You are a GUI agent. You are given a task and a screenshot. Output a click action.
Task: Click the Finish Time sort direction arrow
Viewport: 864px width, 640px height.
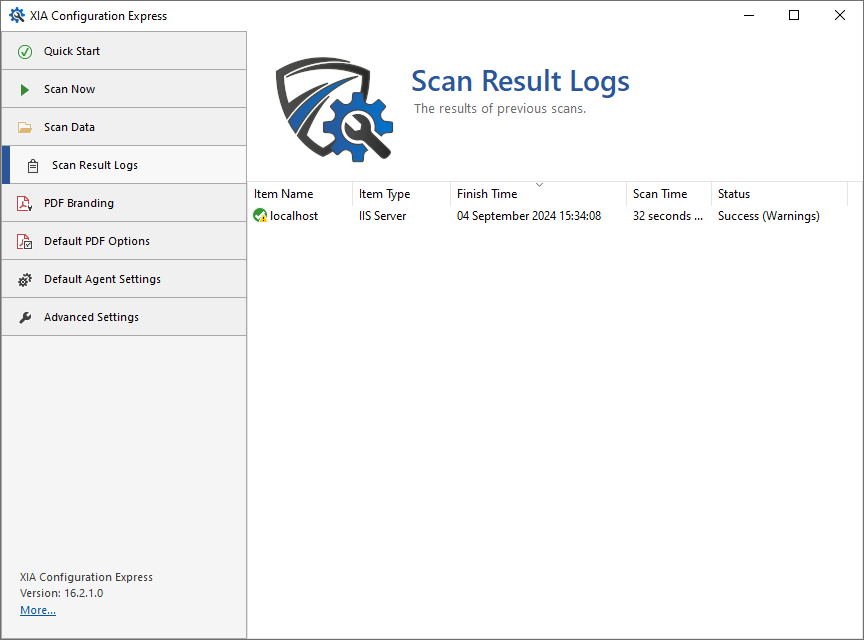[x=539, y=185]
